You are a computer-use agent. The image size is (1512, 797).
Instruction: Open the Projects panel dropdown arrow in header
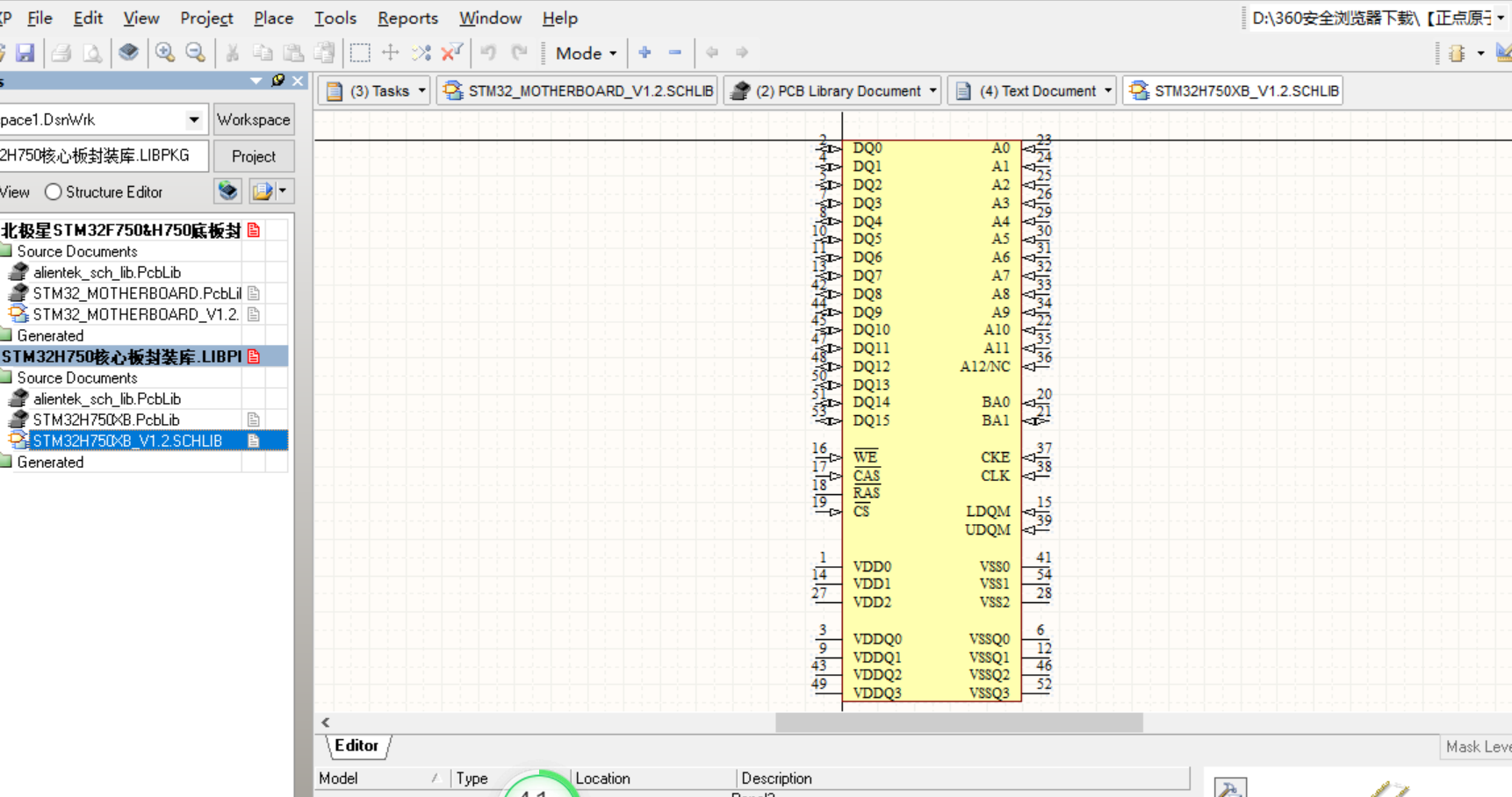(x=256, y=81)
